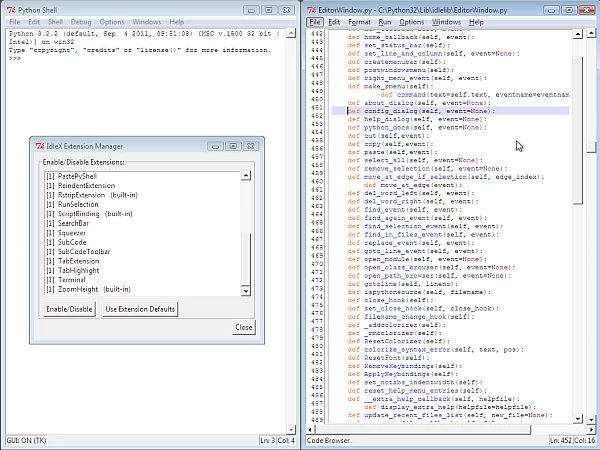Click Python Shell scroll down arrow
Image resolution: width=600 pixels, height=450 pixels.
pyautogui.click(x=291, y=430)
